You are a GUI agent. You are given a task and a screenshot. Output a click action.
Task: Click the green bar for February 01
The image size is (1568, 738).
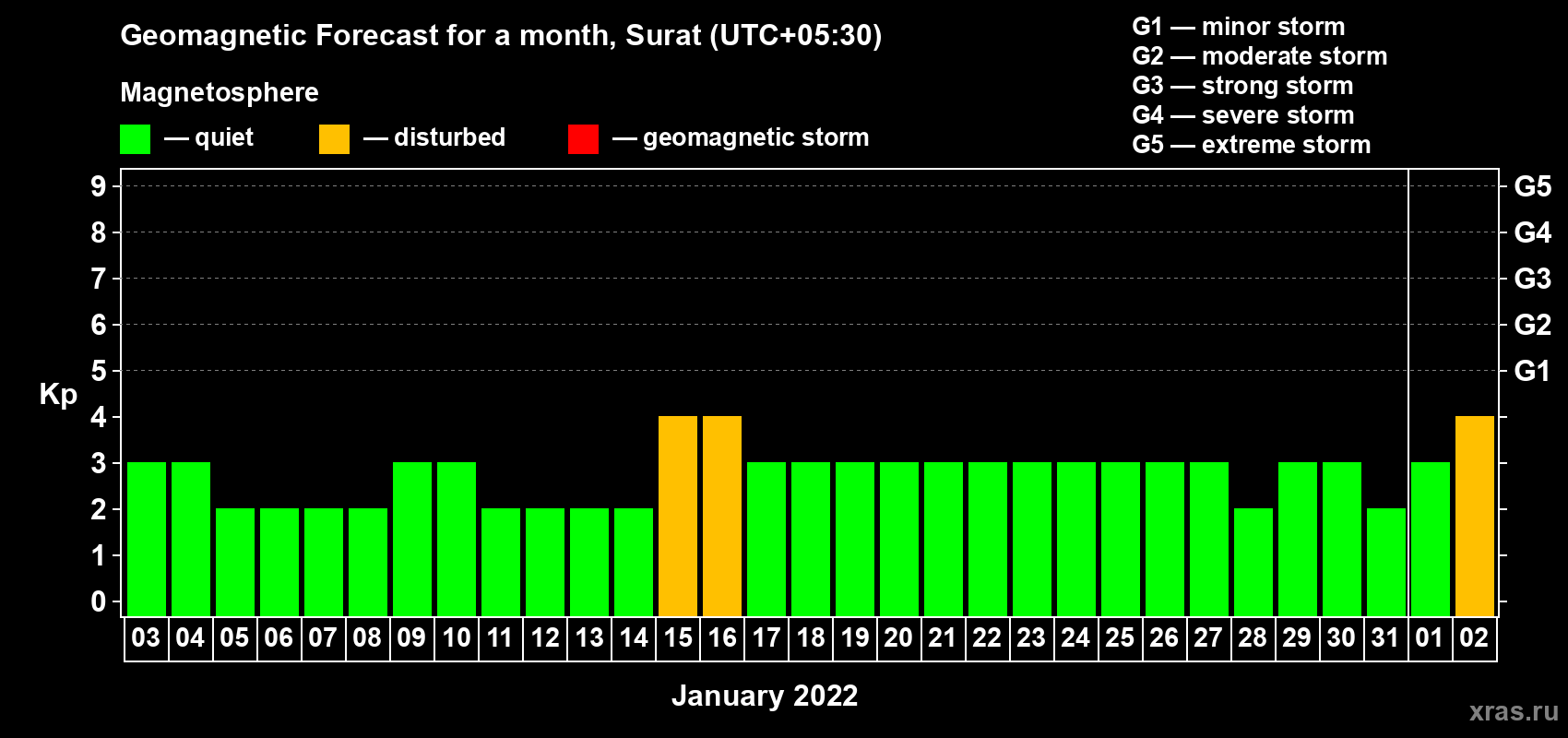point(1431,540)
